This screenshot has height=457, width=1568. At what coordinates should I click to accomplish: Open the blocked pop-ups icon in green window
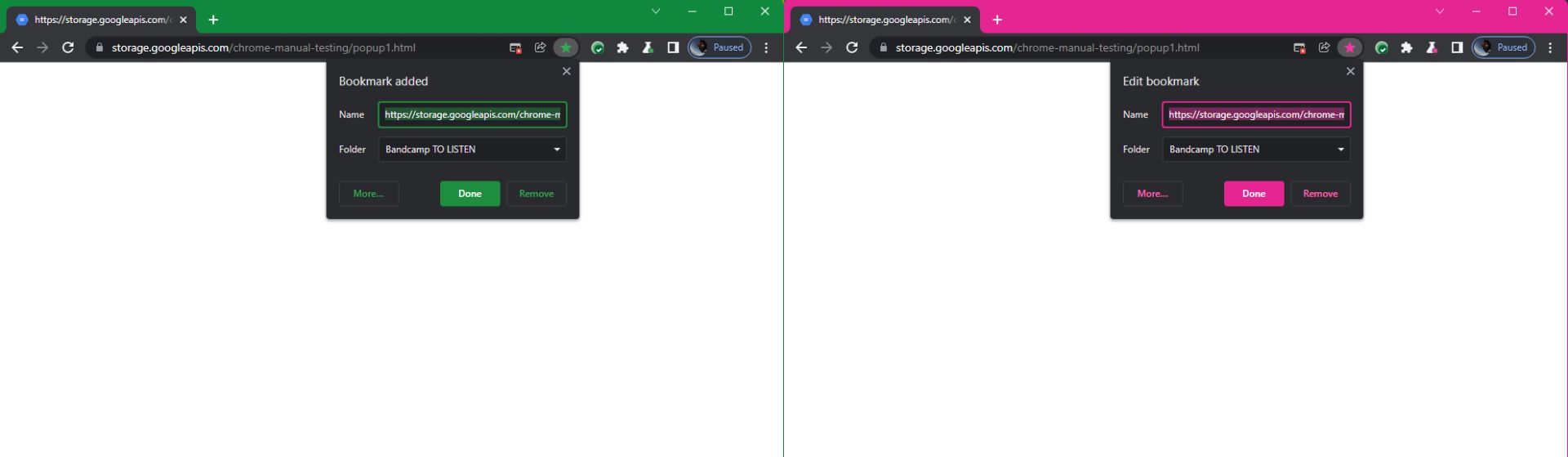pyautogui.click(x=515, y=47)
